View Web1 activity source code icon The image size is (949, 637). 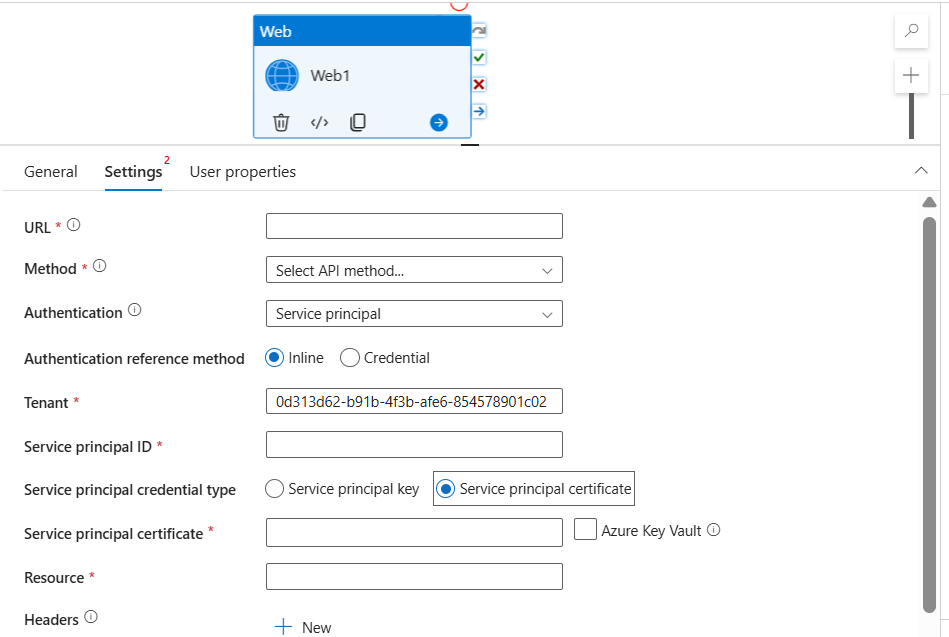[x=320, y=122]
